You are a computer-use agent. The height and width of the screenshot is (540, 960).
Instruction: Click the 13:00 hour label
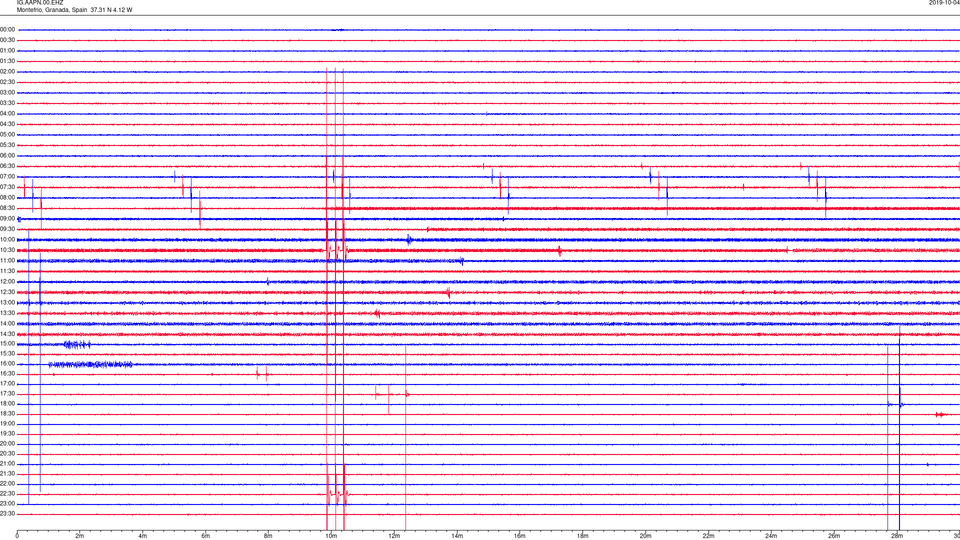(7, 302)
